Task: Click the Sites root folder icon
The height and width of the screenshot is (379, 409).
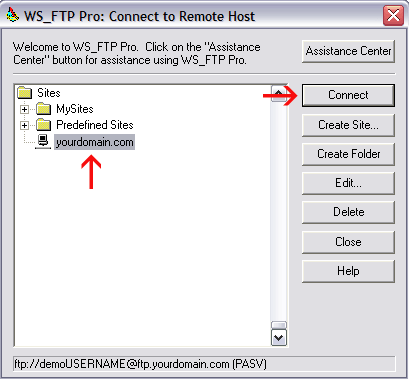Action: pyautogui.click(x=25, y=93)
